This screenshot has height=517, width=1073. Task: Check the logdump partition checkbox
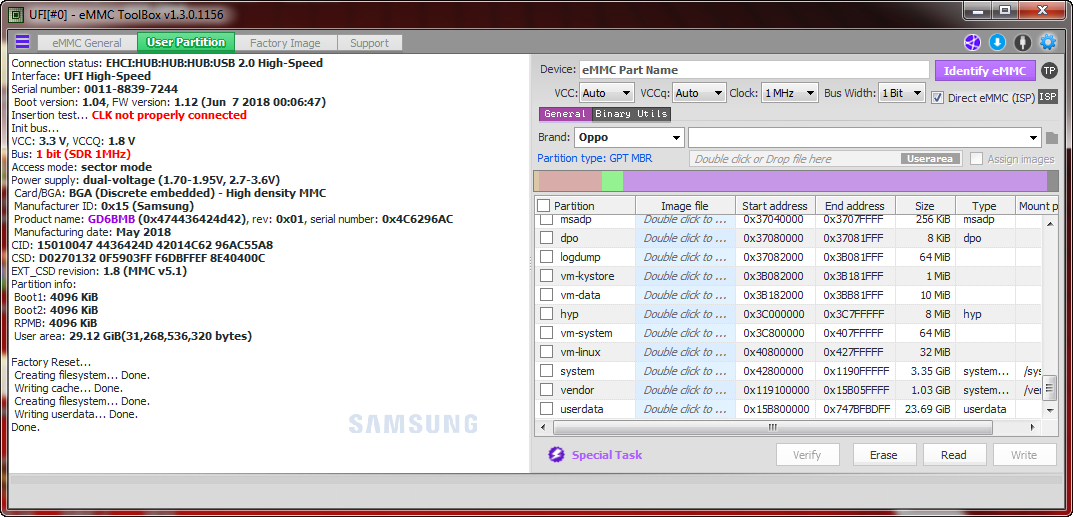point(546,257)
